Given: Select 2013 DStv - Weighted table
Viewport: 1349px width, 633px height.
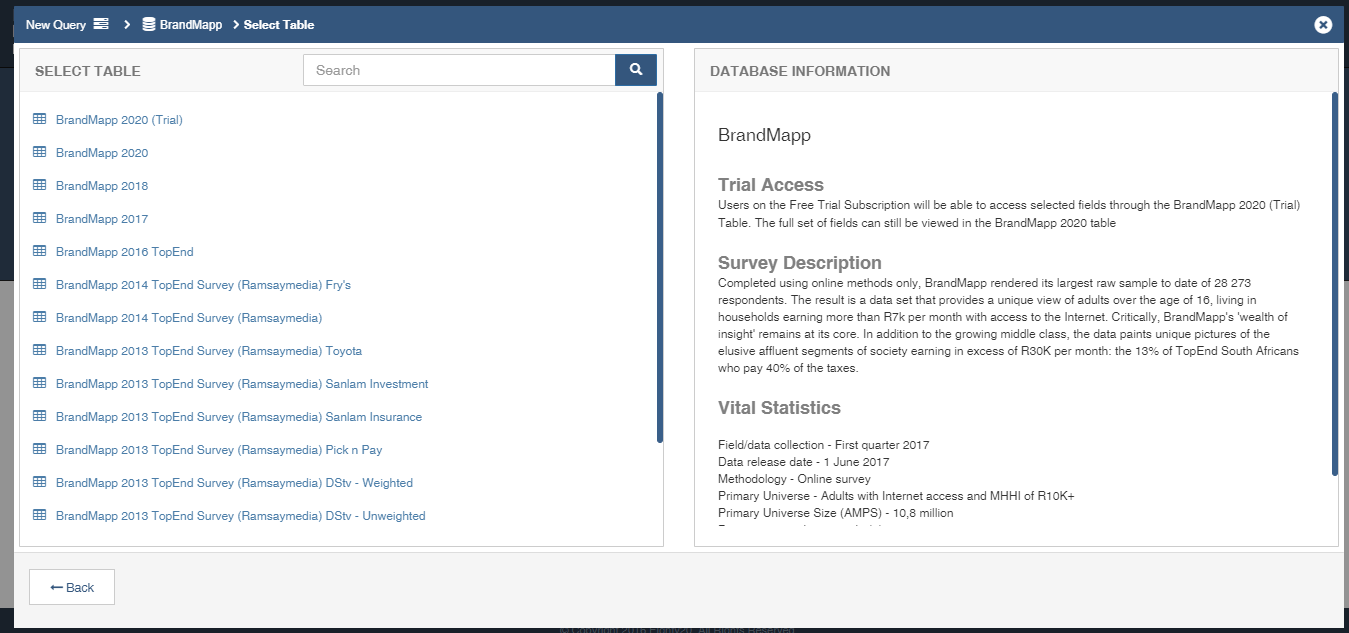Looking at the screenshot, I should 234,483.
